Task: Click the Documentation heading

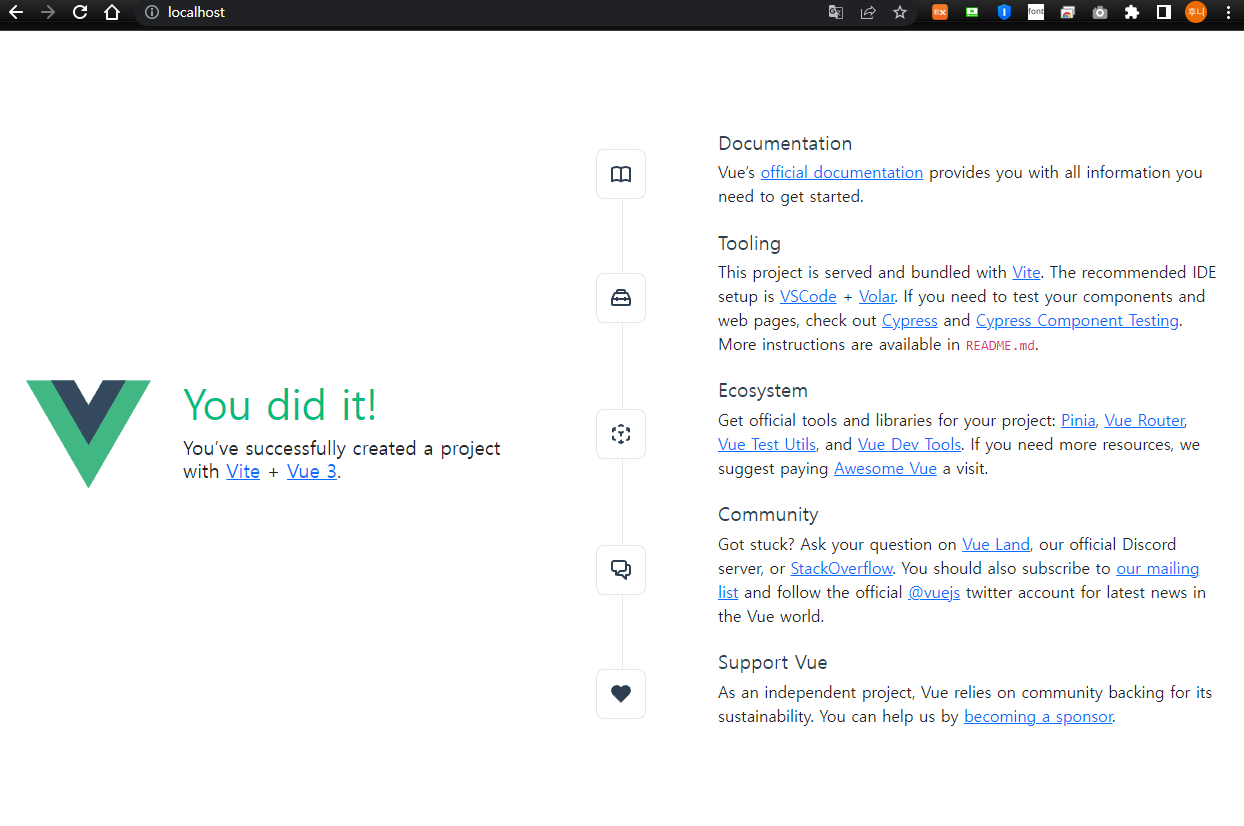Action: coord(785,144)
